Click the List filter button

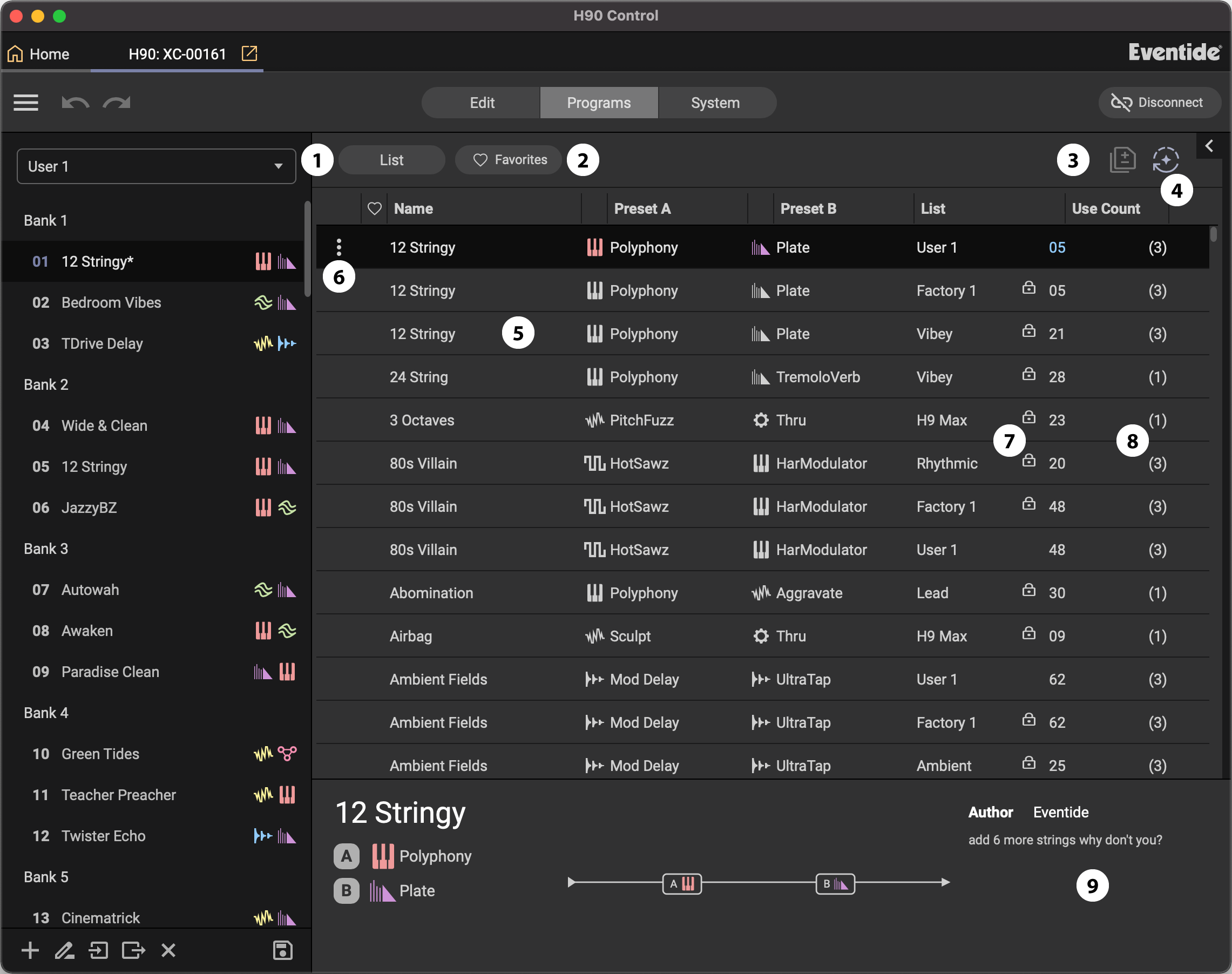(391, 160)
